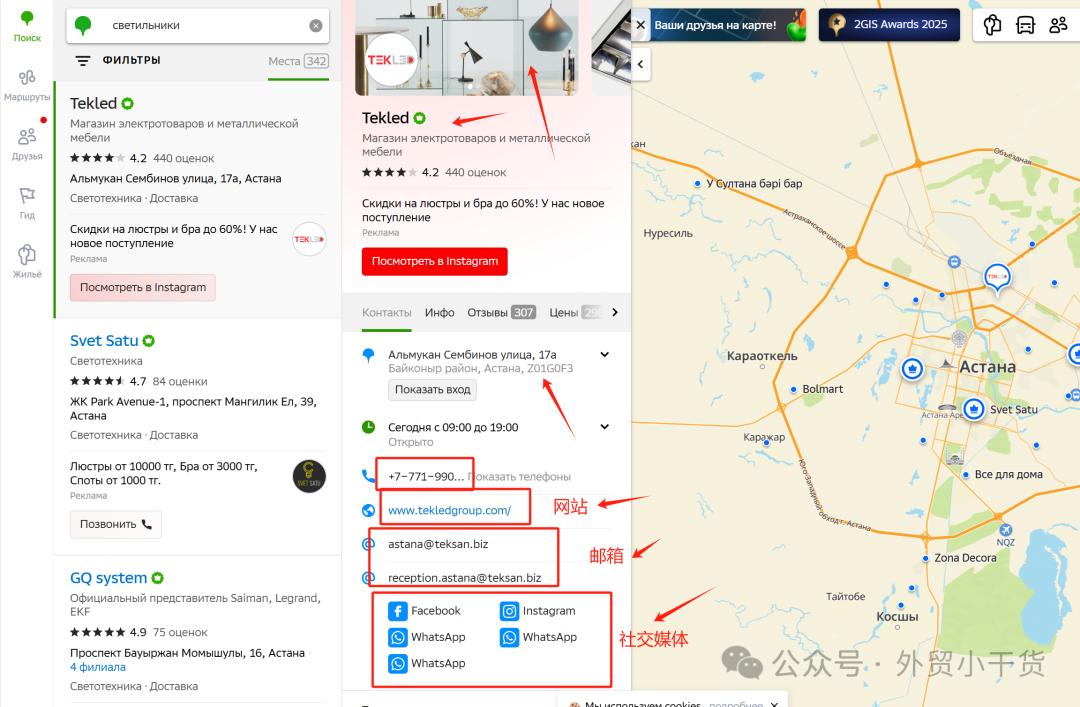Open Жильё housing sidebar section

[x=27, y=262]
